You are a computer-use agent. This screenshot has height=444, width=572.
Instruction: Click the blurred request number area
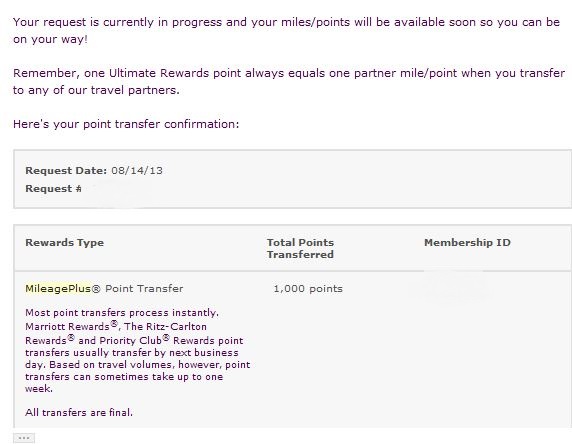click(117, 190)
